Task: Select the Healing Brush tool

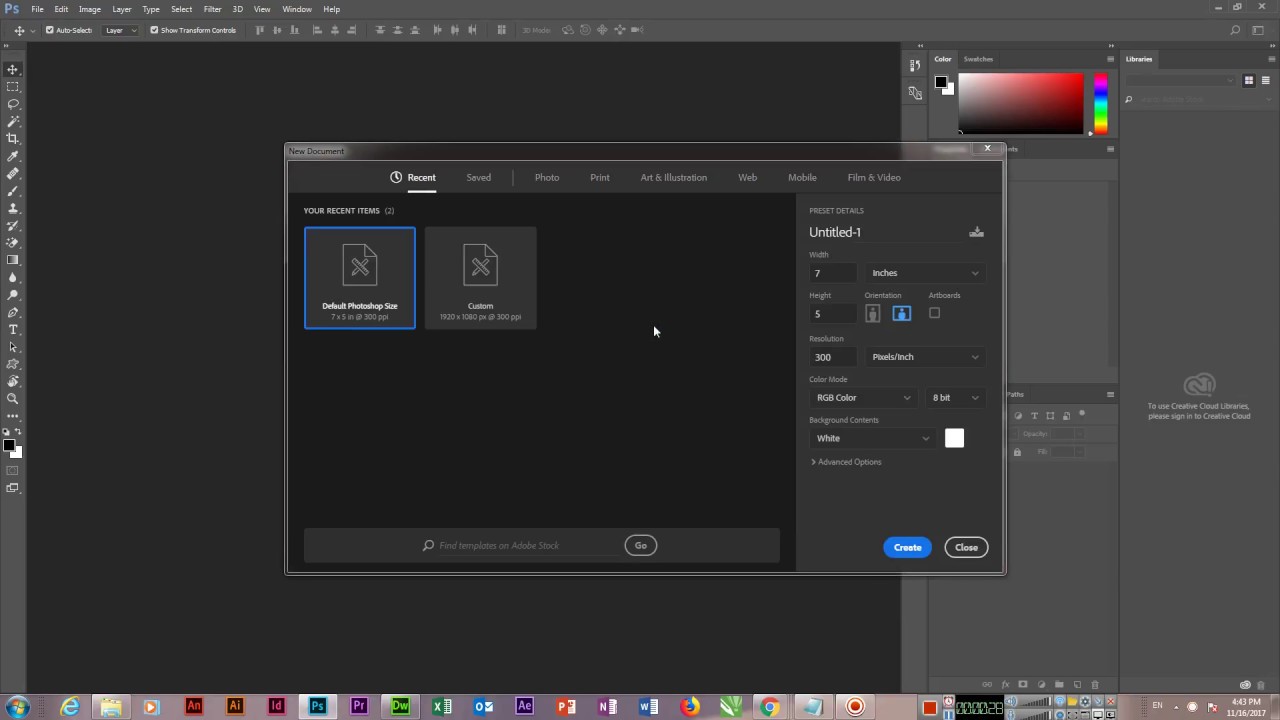Action: (x=13, y=173)
